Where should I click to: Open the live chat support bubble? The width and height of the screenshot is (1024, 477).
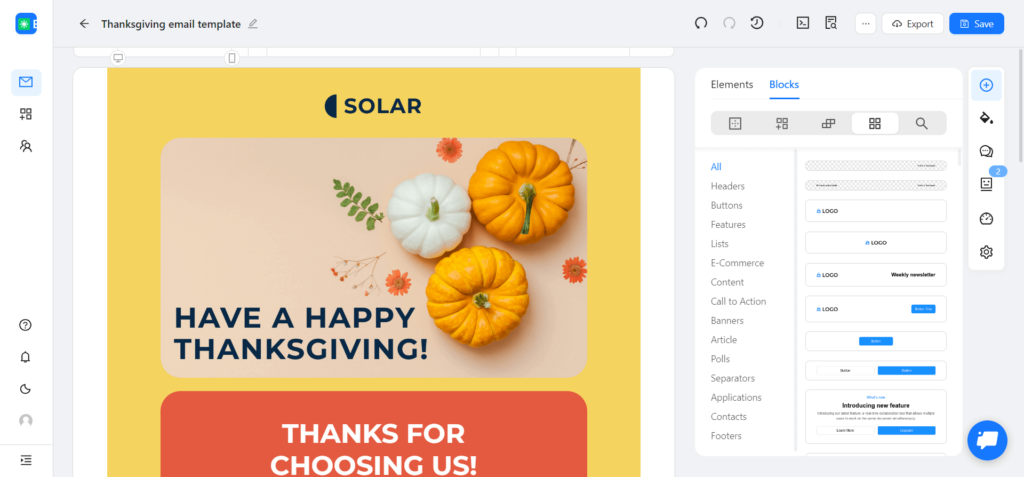[987, 440]
